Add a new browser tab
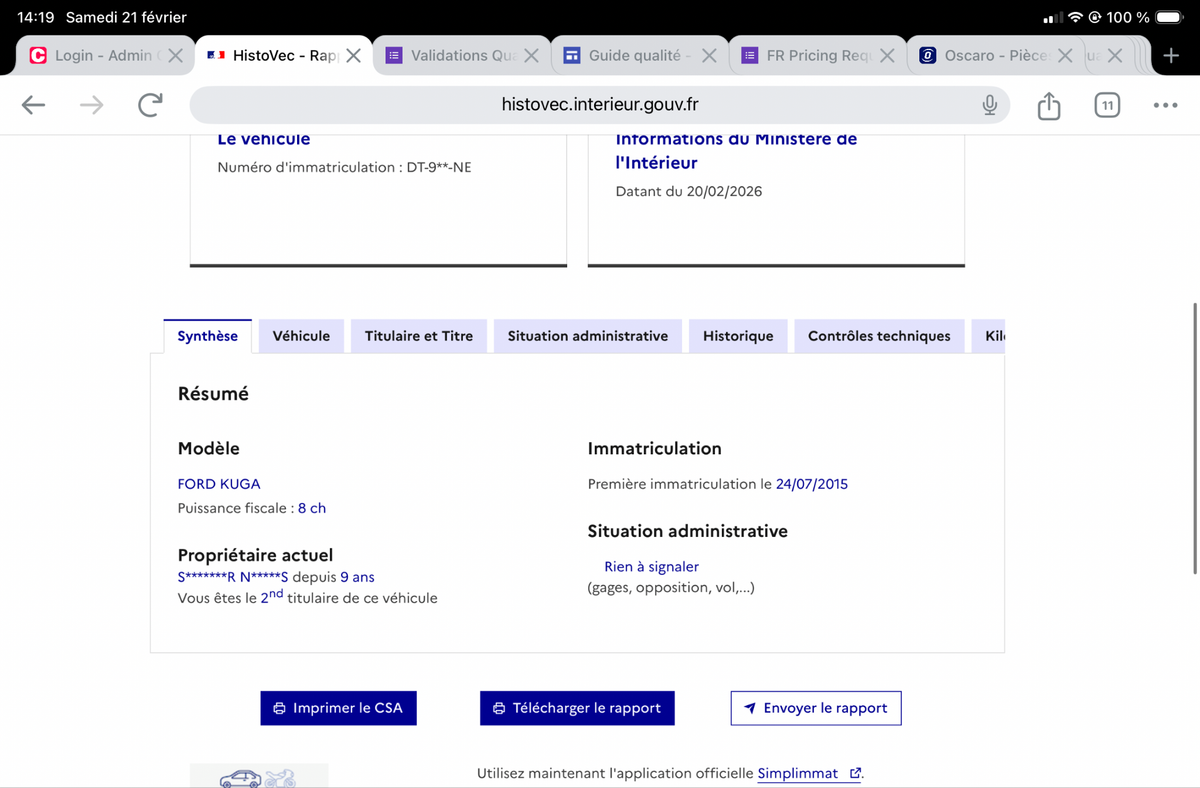 [1172, 56]
